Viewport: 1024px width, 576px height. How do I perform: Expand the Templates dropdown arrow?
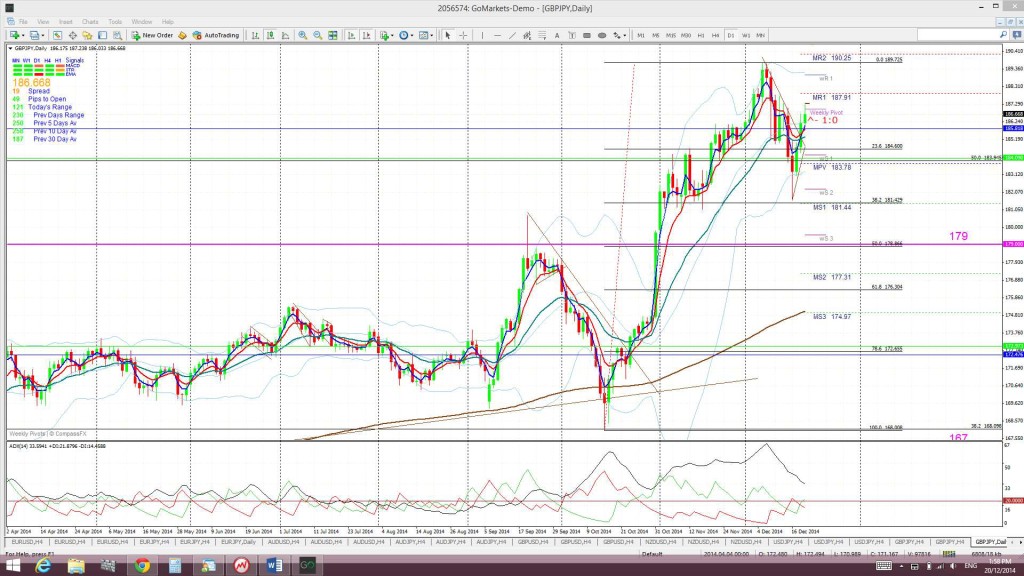[432, 35]
